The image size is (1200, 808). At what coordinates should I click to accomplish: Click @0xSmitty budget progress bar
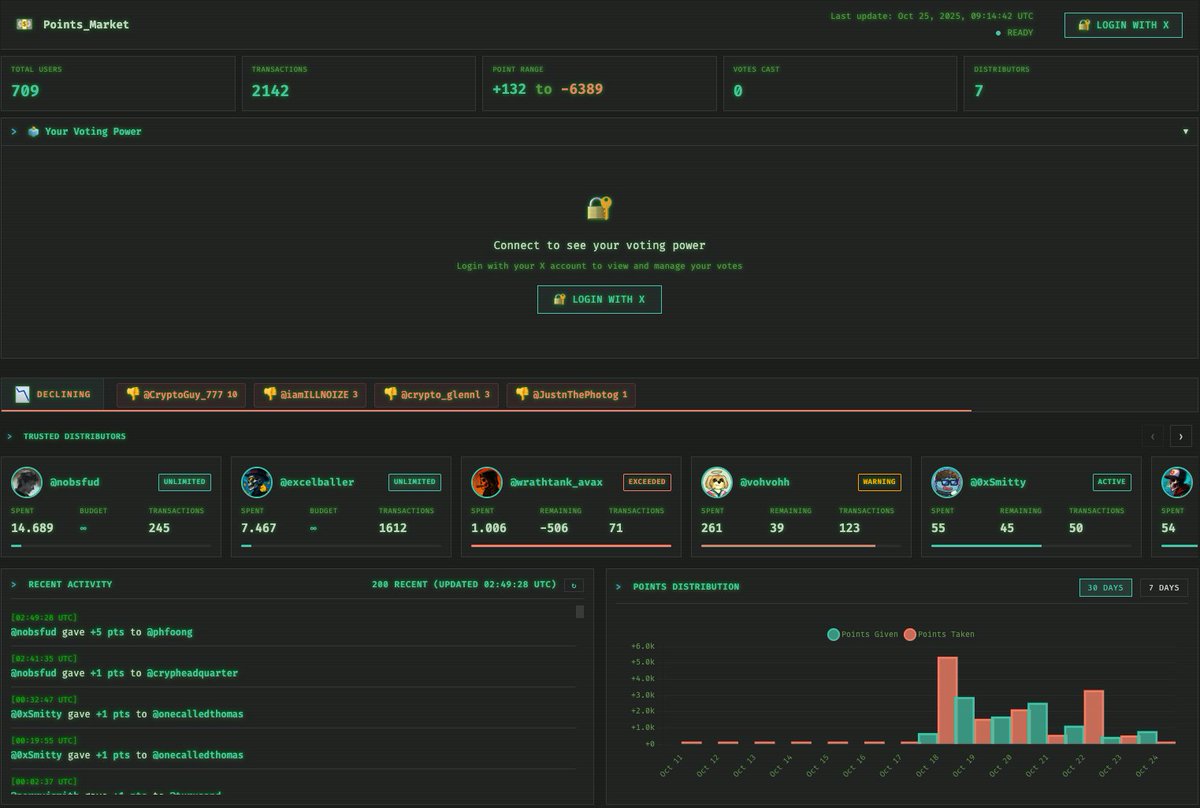1031,546
